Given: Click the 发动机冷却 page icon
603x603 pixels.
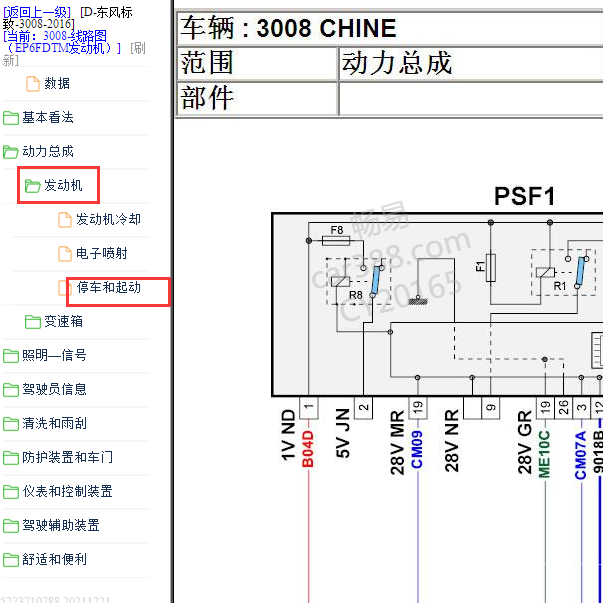Looking at the screenshot, I should [65, 220].
